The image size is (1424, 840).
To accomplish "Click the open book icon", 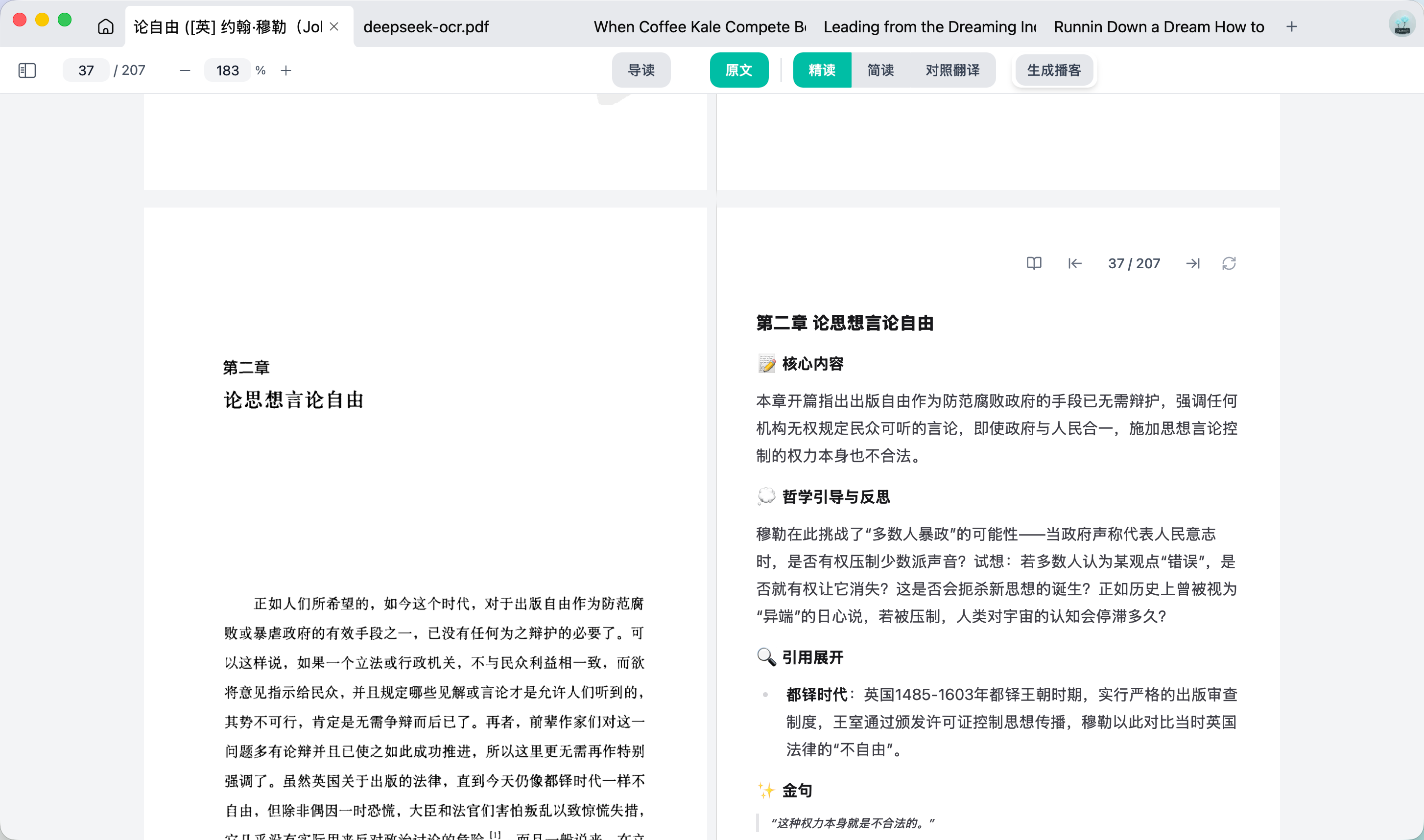I will point(1034,263).
